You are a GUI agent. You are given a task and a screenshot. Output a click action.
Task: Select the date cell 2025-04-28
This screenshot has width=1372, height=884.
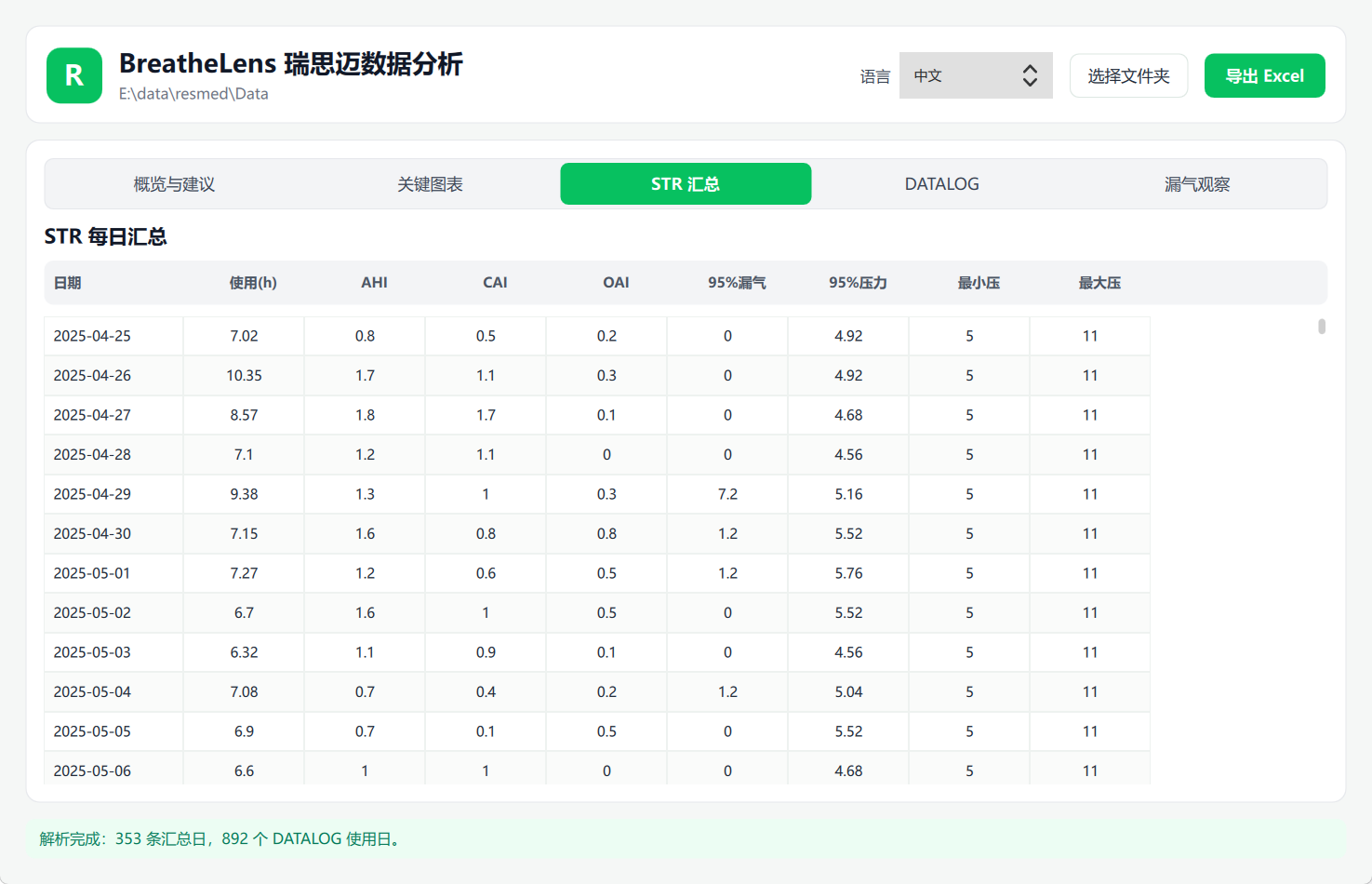pyautogui.click(x=113, y=455)
